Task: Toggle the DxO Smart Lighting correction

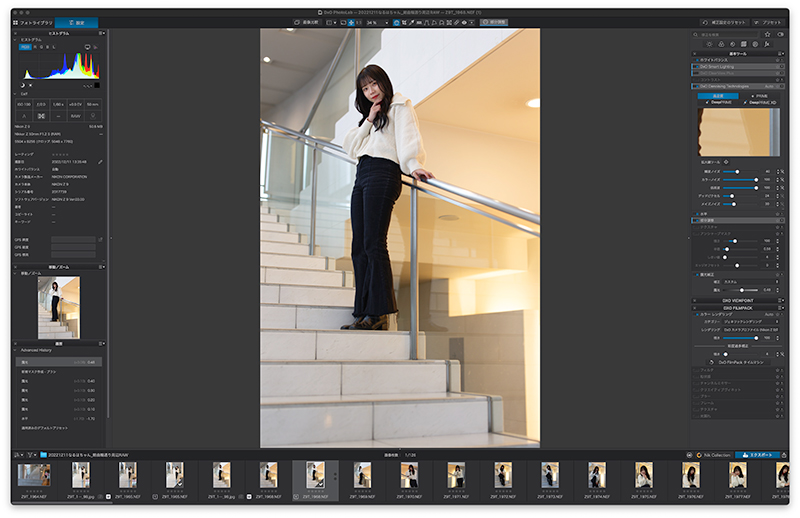Action: (x=696, y=66)
